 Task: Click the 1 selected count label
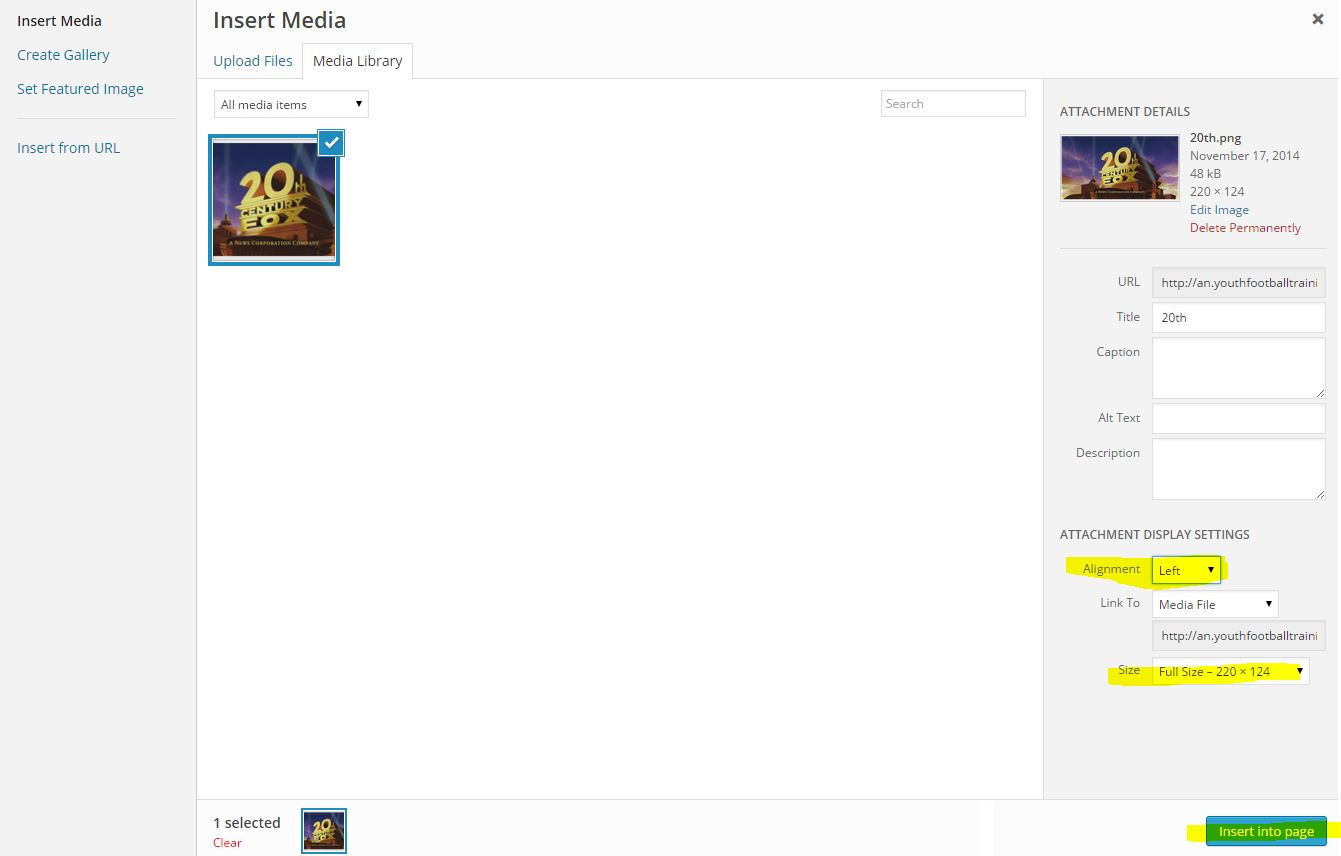(x=247, y=823)
